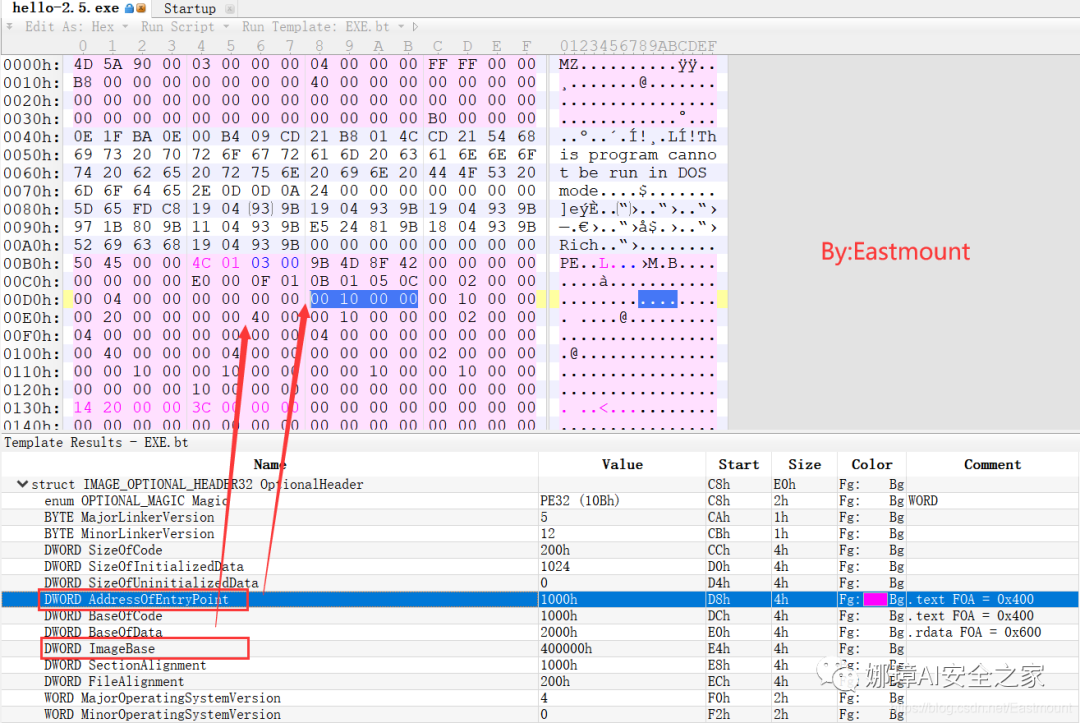This screenshot has height=723, width=1080.
Task: Select the BYTE MinorLinkerVersion row
Action: pyautogui.click(x=540, y=534)
